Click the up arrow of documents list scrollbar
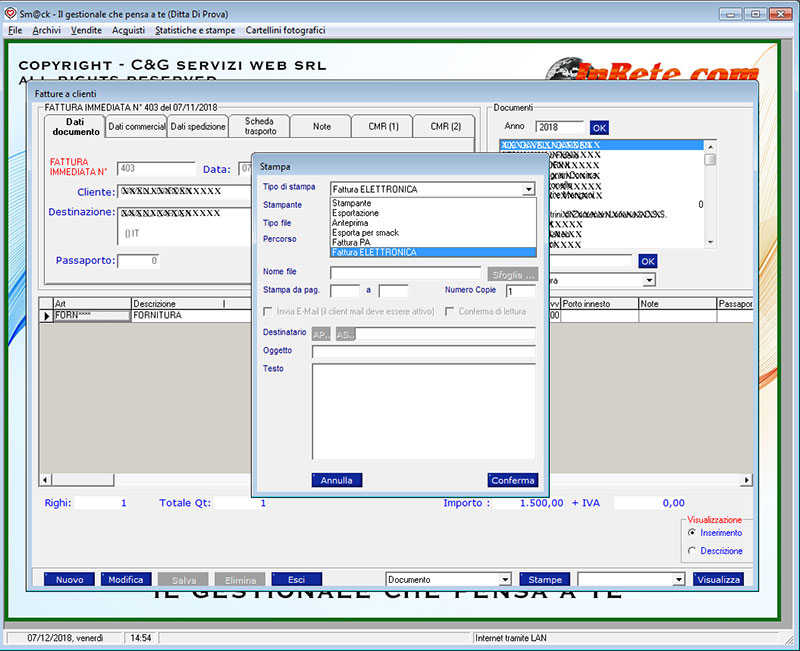The width and height of the screenshot is (800, 651). (x=710, y=146)
